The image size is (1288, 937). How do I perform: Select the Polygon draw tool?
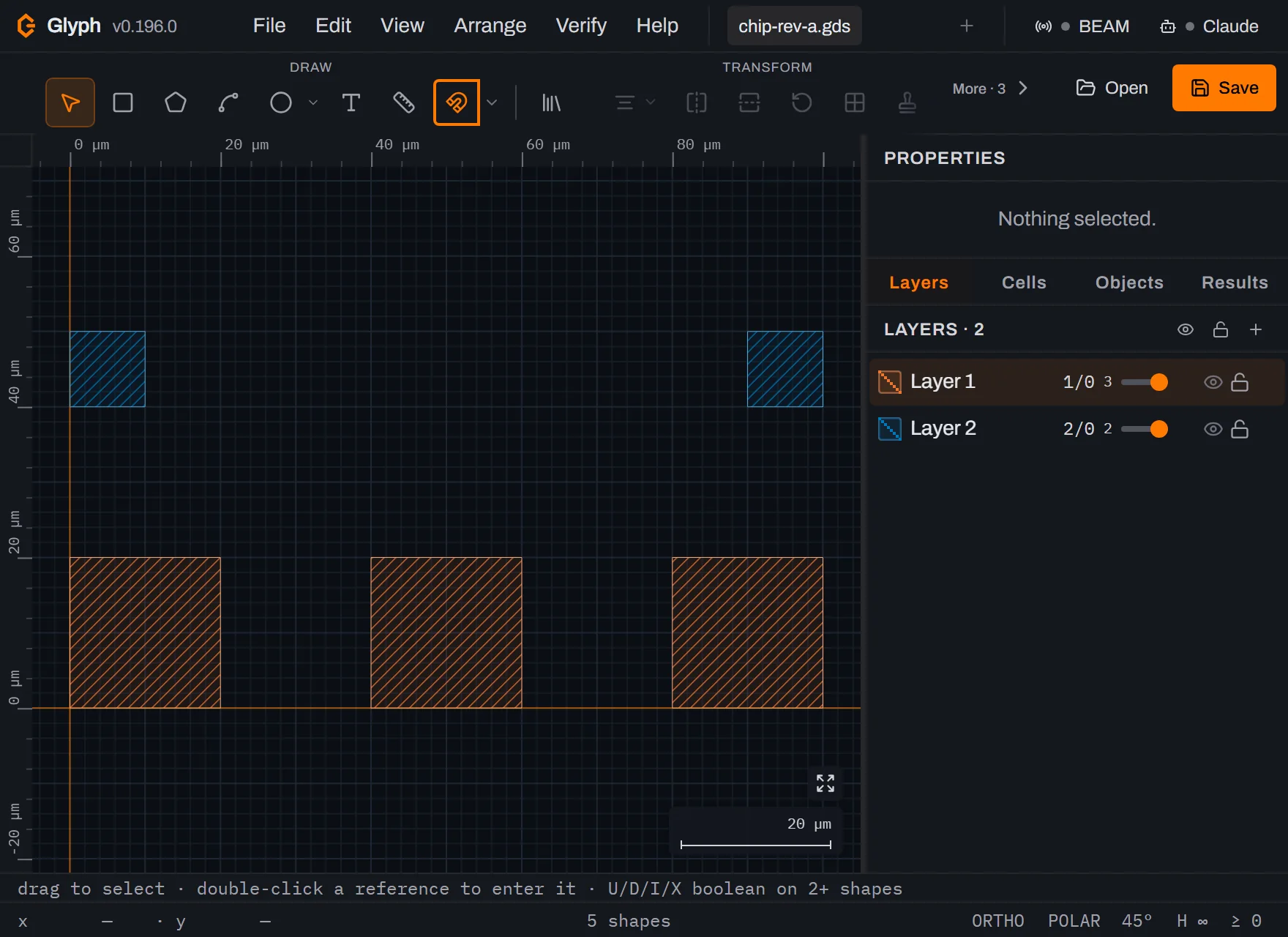coord(176,102)
